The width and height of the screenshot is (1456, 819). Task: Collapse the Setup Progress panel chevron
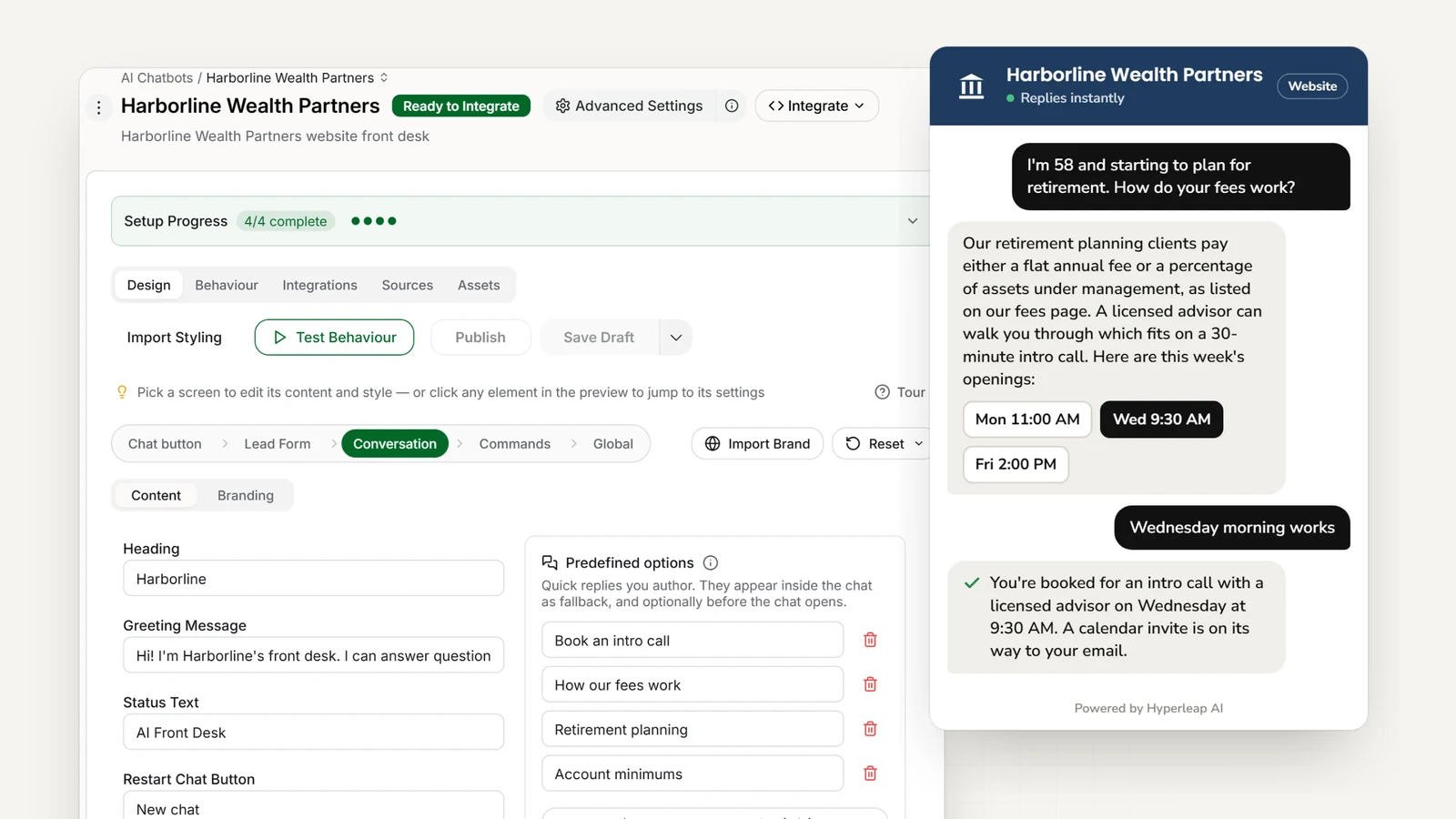(913, 221)
